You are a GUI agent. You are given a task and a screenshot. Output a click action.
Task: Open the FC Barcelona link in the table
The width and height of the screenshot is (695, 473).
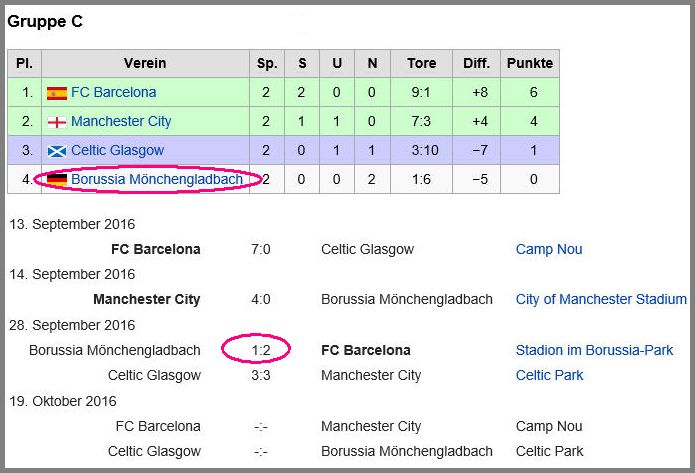113,92
